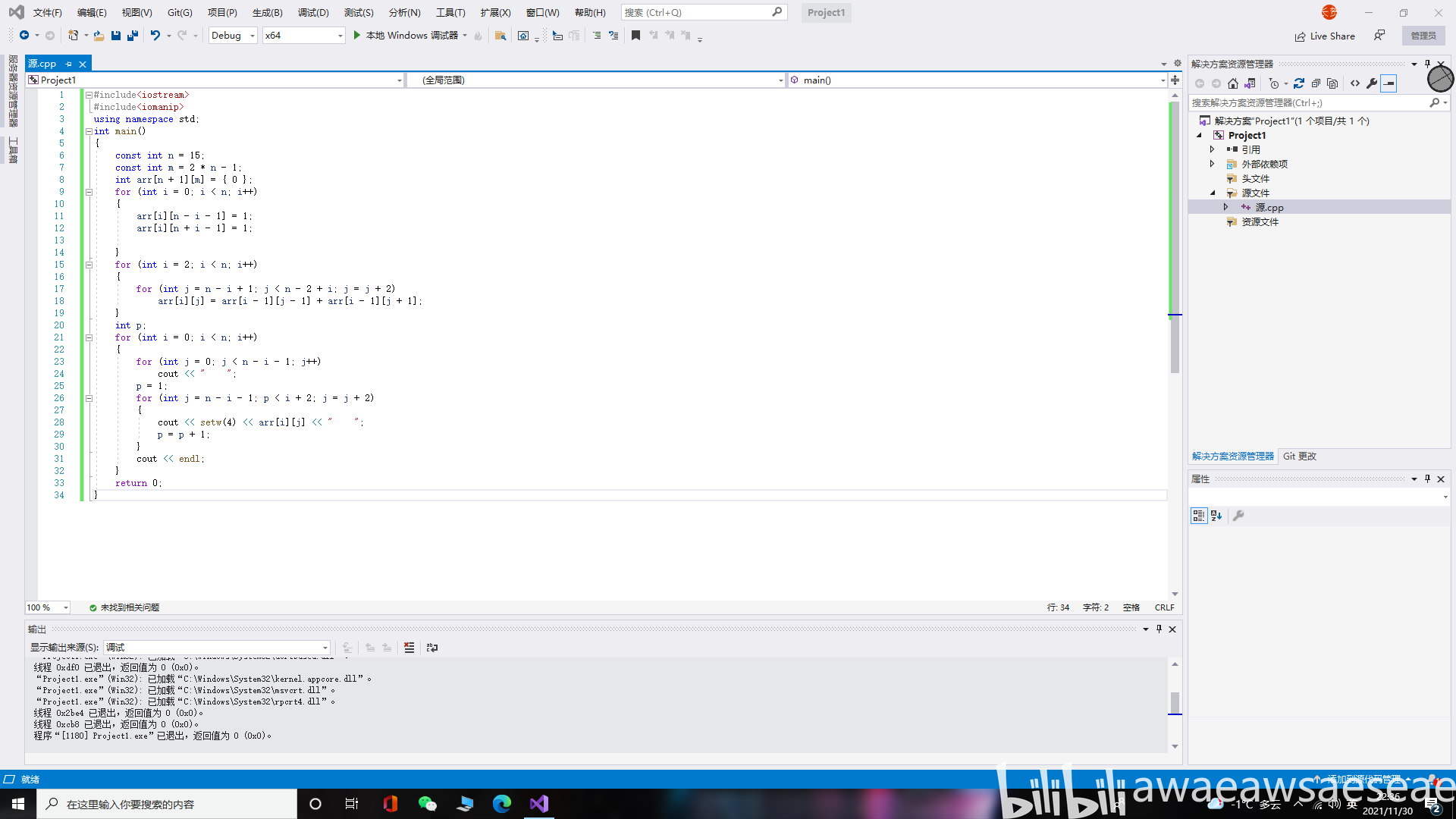Click the Live Share button
Viewport: 1456px width, 819px height.
1325,36
